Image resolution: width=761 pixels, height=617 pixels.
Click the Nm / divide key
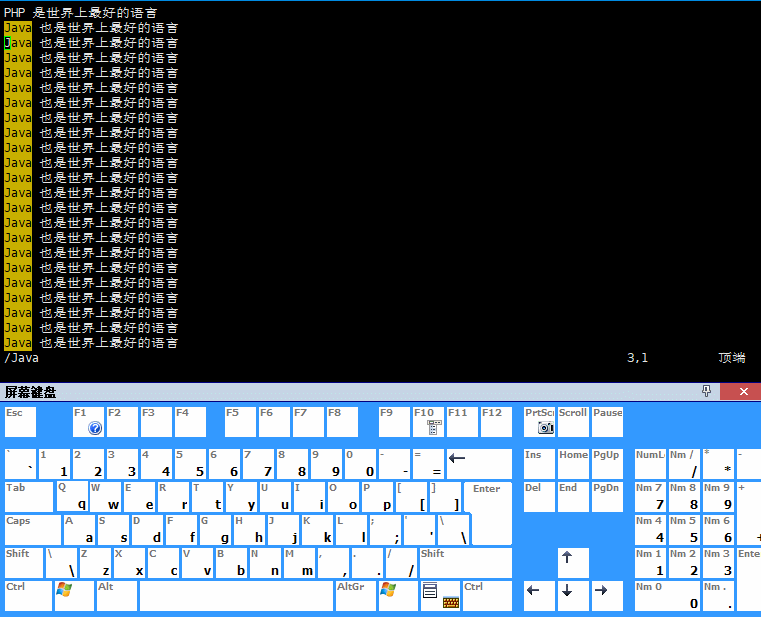click(x=684, y=464)
